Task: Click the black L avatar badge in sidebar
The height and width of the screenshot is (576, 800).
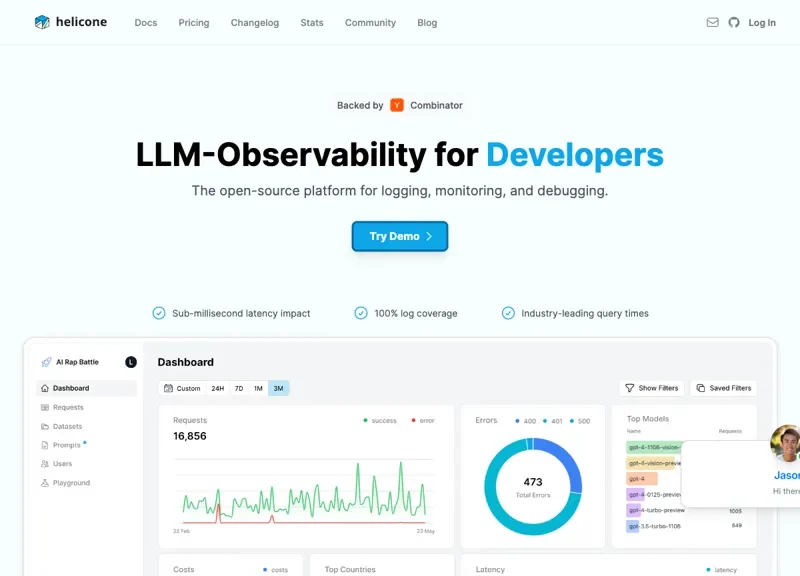Action: coord(131,362)
